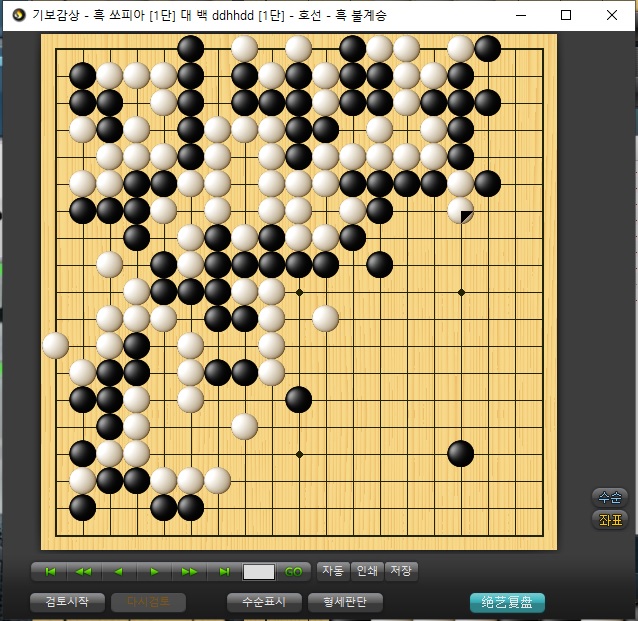Jump to the last move of the game
The image size is (638, 621).
pos(224,571)
